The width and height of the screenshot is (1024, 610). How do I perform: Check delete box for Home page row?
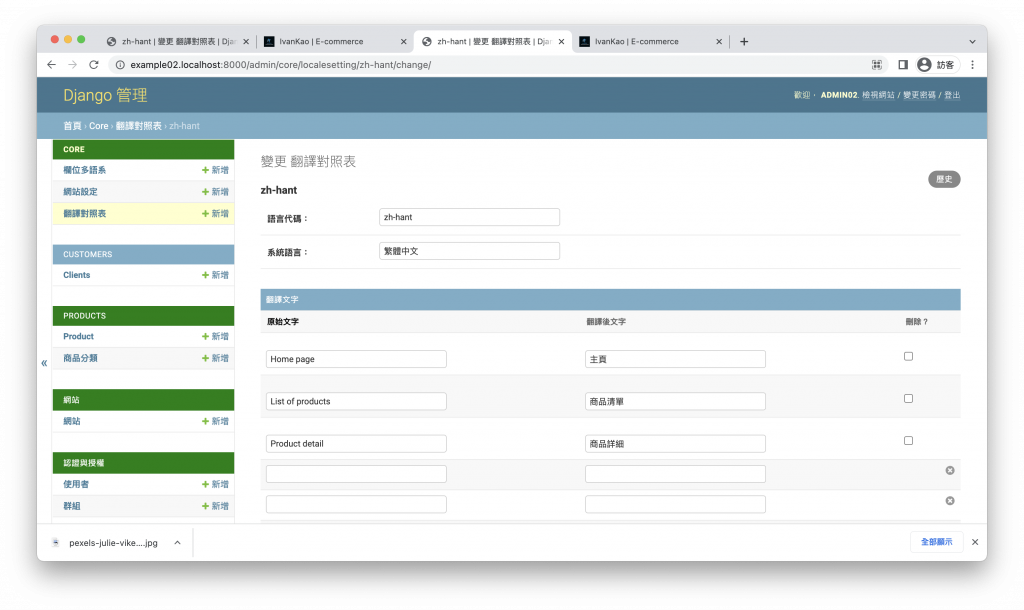pyautogui.click(x=908, y=356)
